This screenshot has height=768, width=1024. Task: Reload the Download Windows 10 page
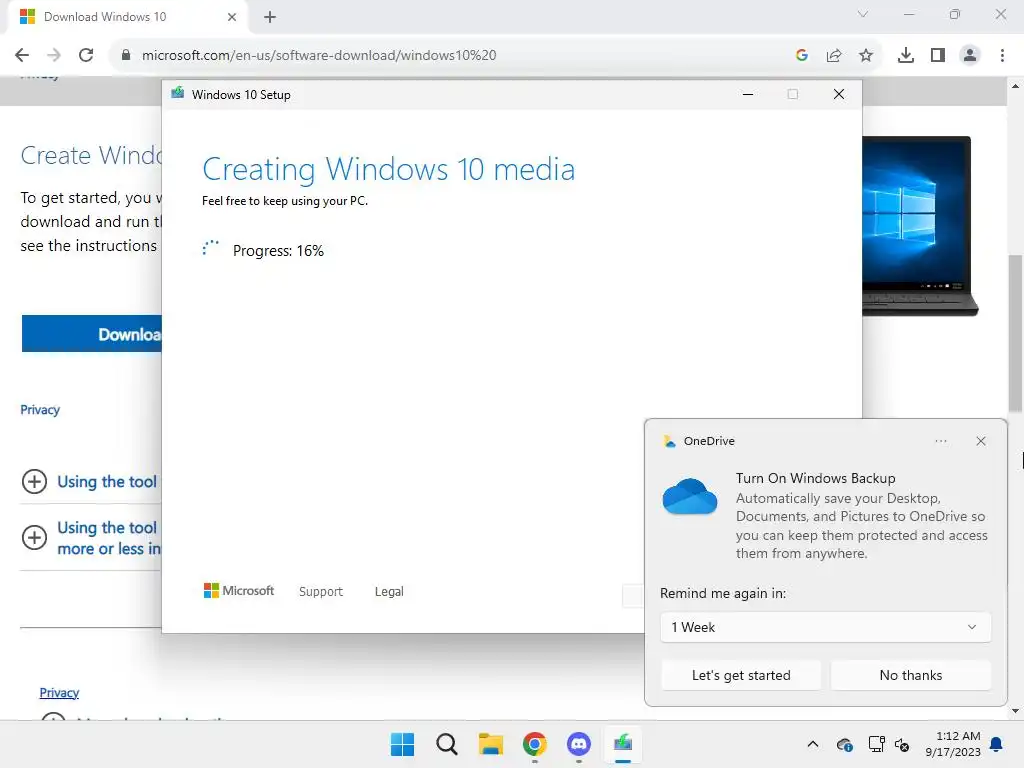86,55
